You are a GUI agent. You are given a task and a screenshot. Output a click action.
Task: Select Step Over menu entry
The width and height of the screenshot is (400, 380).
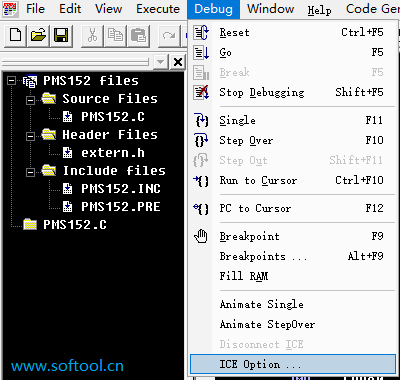tap(293, 140)
